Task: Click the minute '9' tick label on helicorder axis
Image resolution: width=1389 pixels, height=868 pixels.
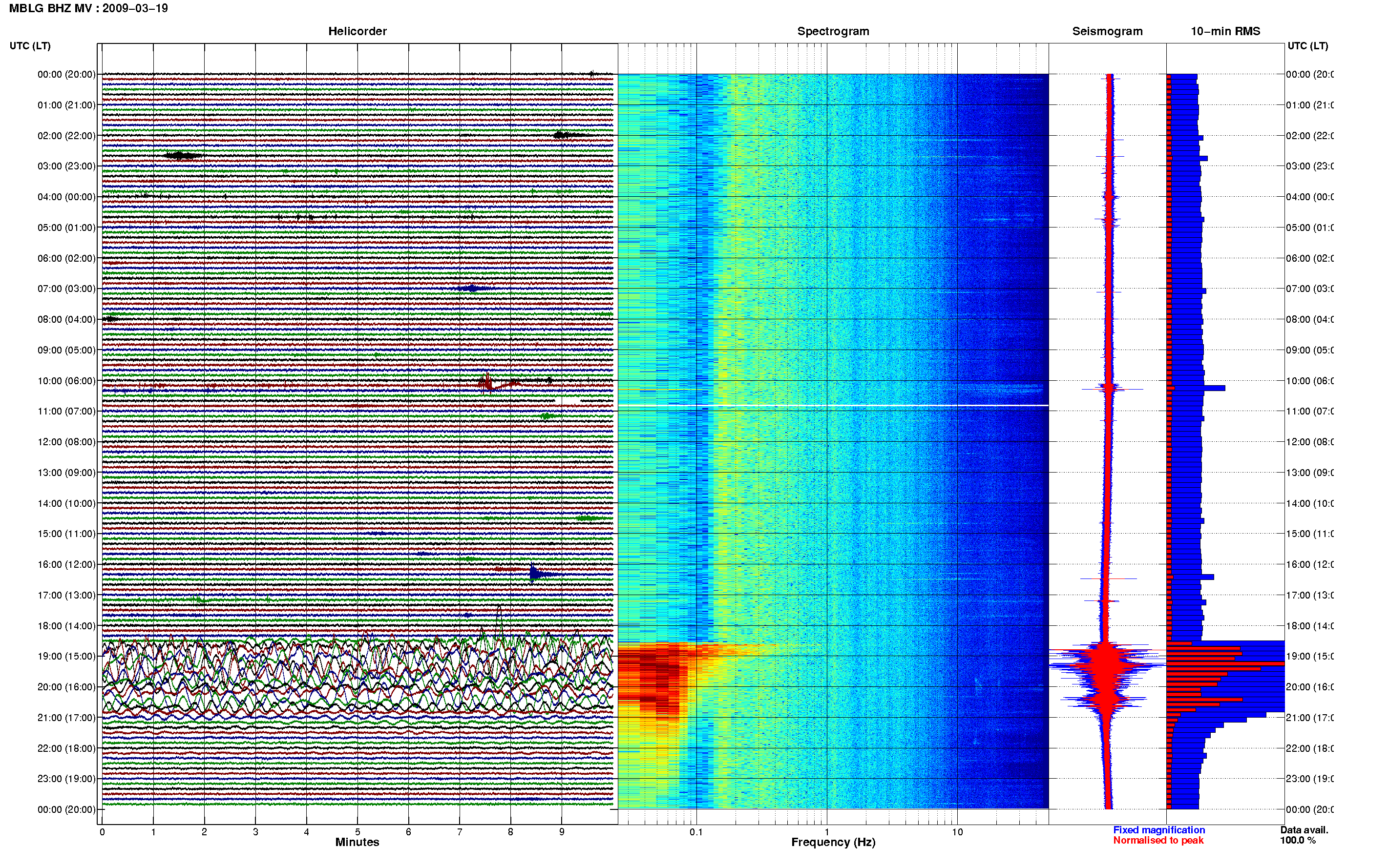Action: [562, 832]
